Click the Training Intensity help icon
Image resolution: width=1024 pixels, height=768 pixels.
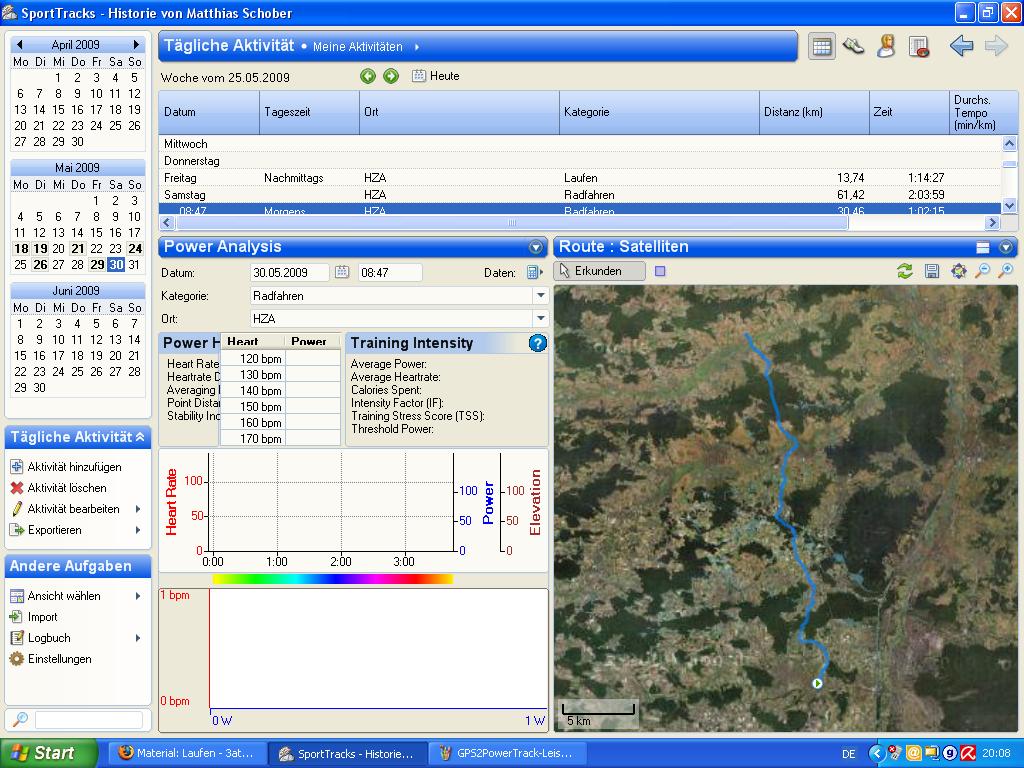[537, 343]
